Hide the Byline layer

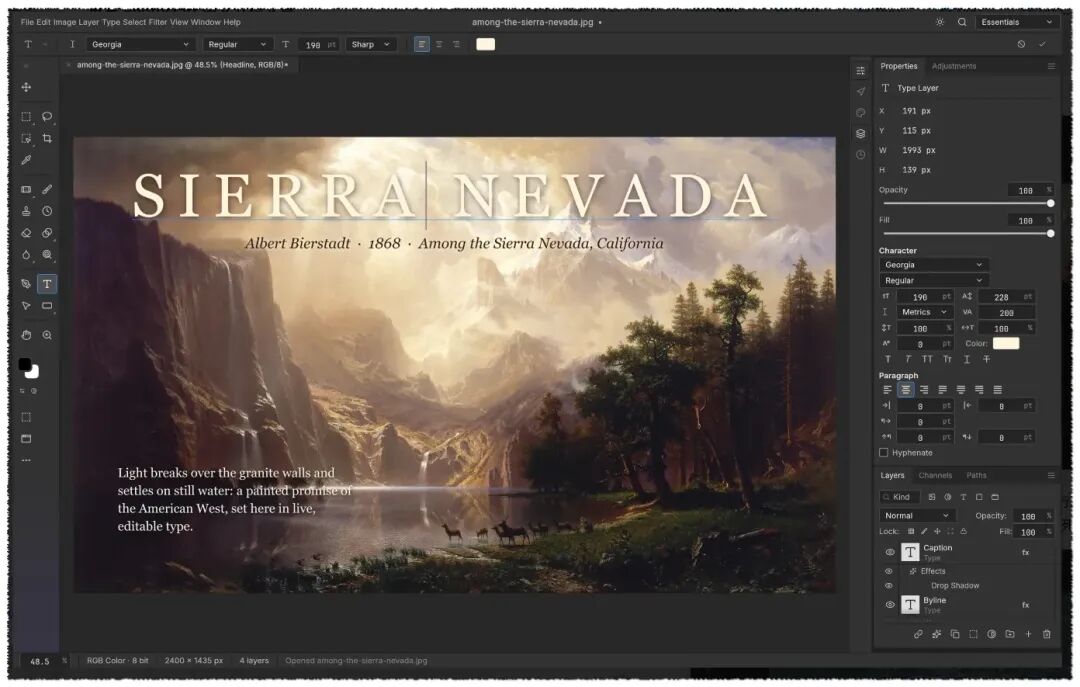889,604
